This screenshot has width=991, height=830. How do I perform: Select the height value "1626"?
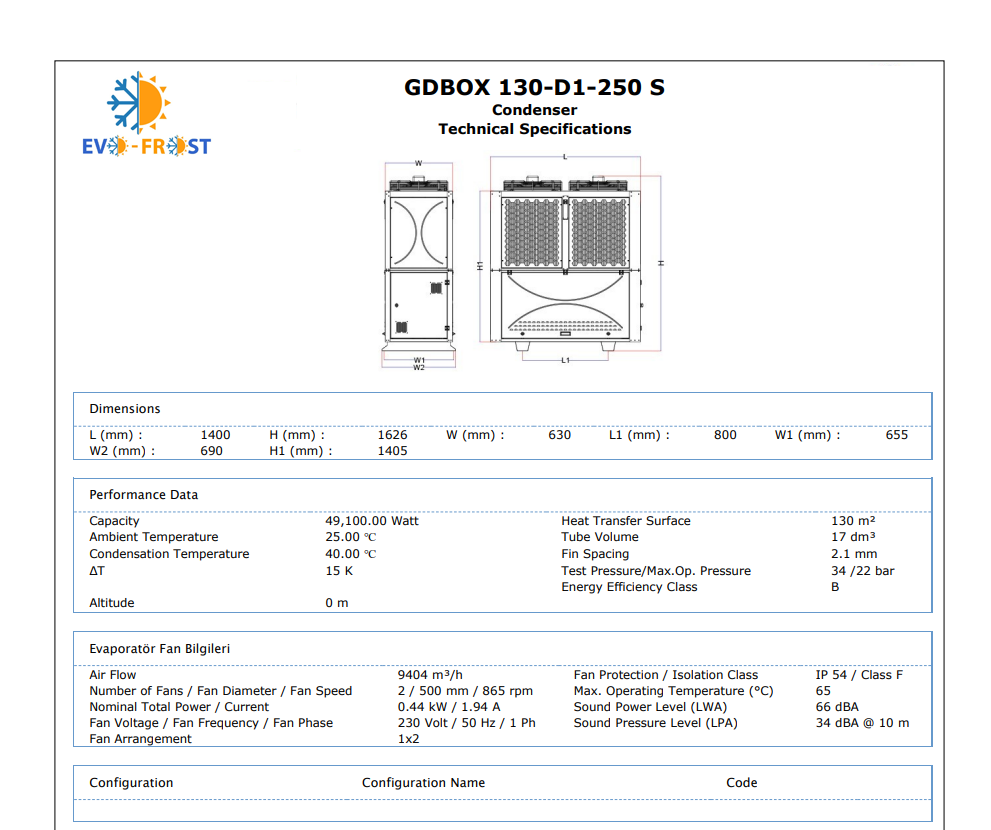tap(392, 435)
